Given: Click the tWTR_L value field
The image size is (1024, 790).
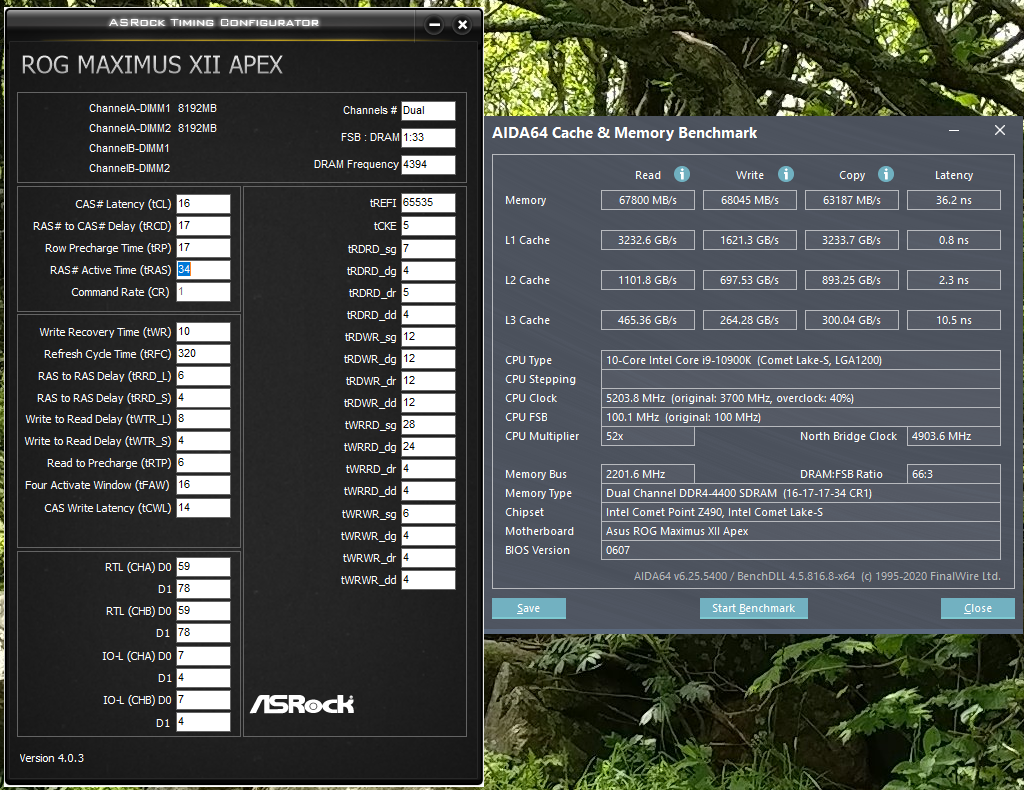Looking at the screenshot, I should point(203,419).
